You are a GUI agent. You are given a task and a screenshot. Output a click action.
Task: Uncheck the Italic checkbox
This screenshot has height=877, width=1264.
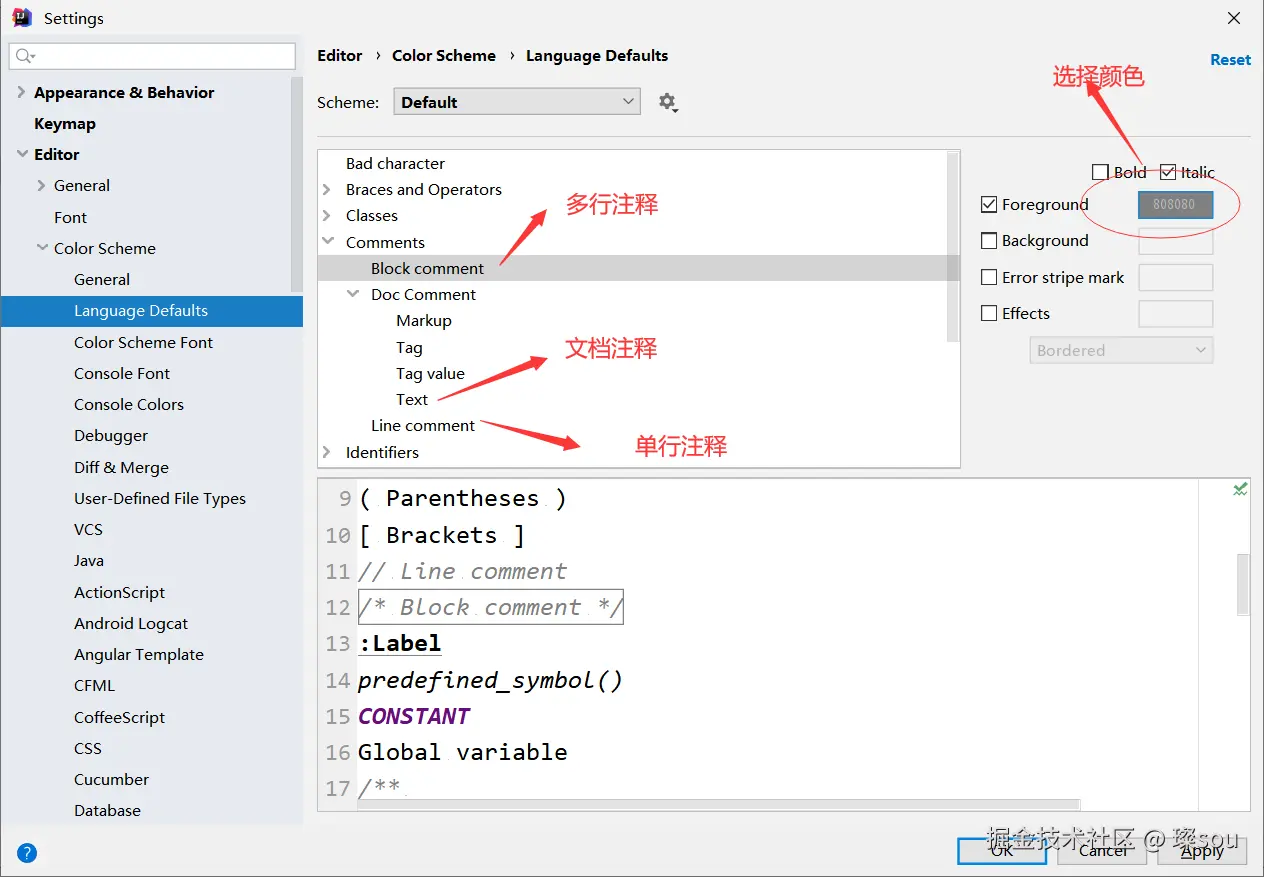pos(1168,172)
